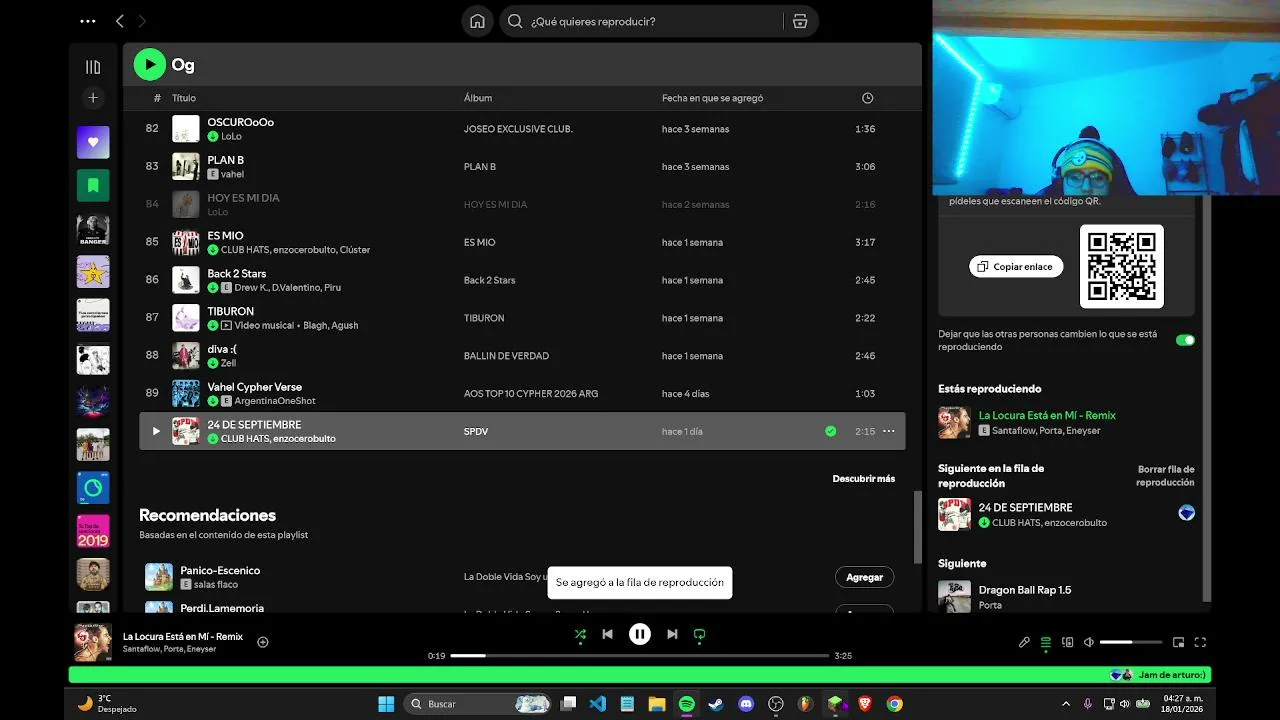The height and width of the screenshot is (720, 1280).
Task: Toggle shuffle in the player controls
Action: point(580,634)
